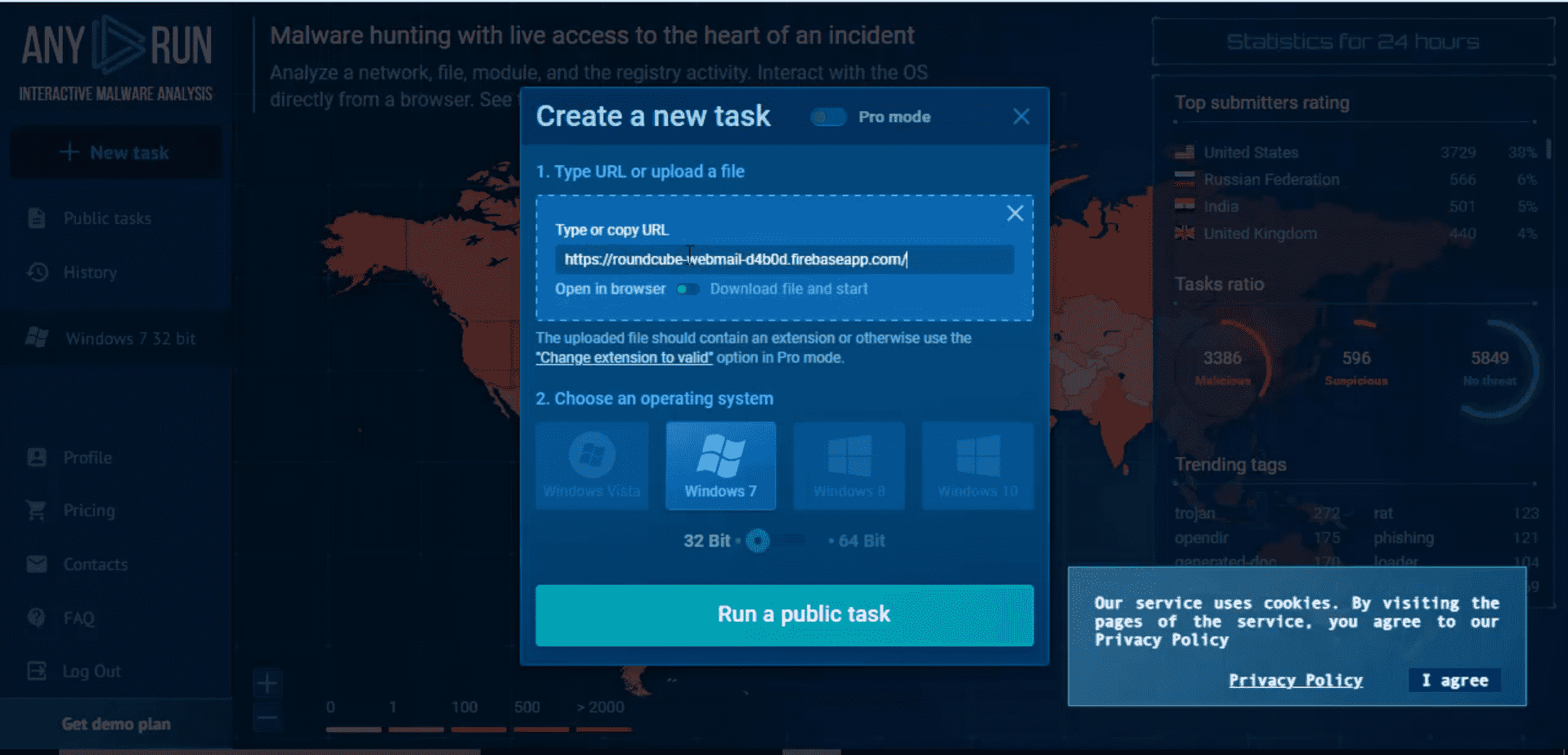Select Windows 8 operating system
The width and height of the screenshot is (1568, 755).
point(849,465)
